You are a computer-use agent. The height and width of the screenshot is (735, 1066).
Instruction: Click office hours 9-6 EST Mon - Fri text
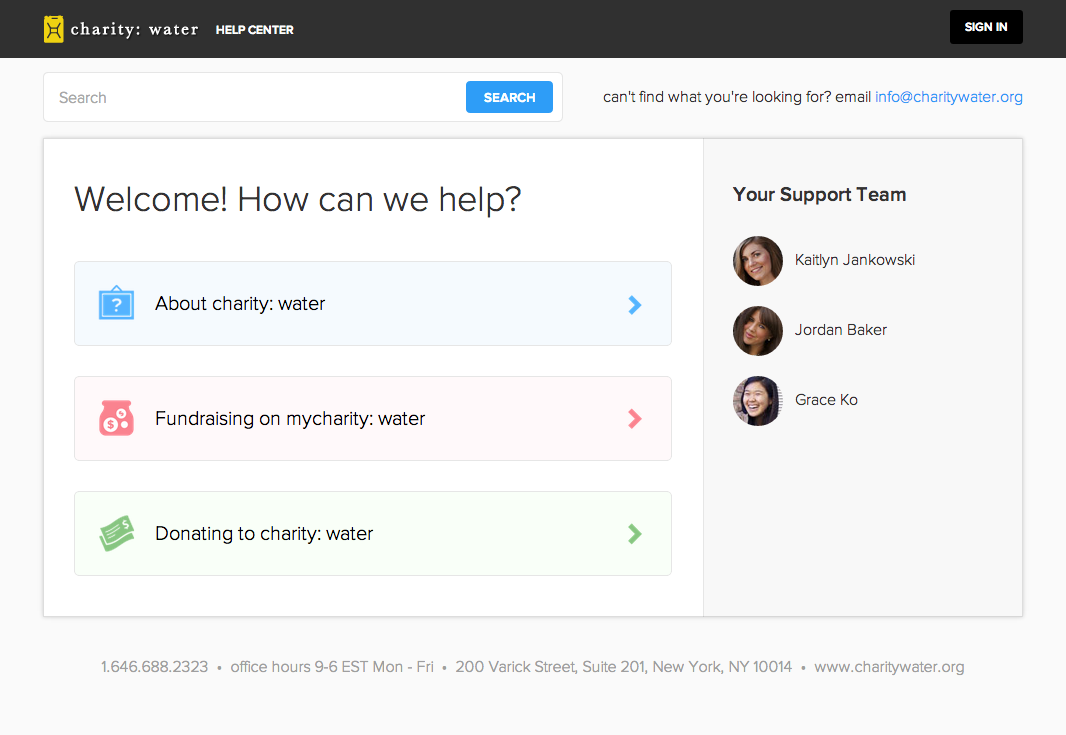332,667
